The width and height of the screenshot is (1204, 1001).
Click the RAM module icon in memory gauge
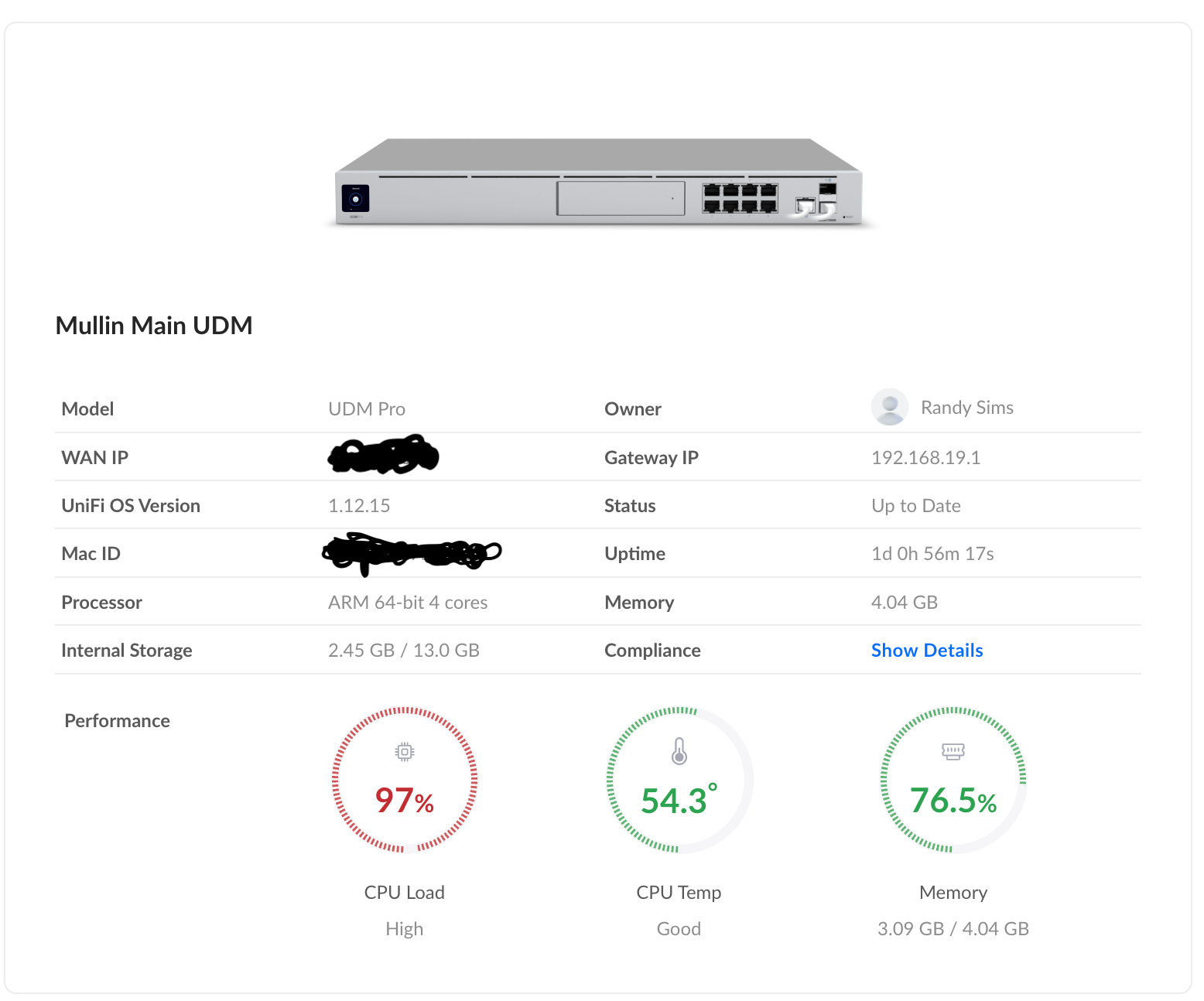point(953,751)
